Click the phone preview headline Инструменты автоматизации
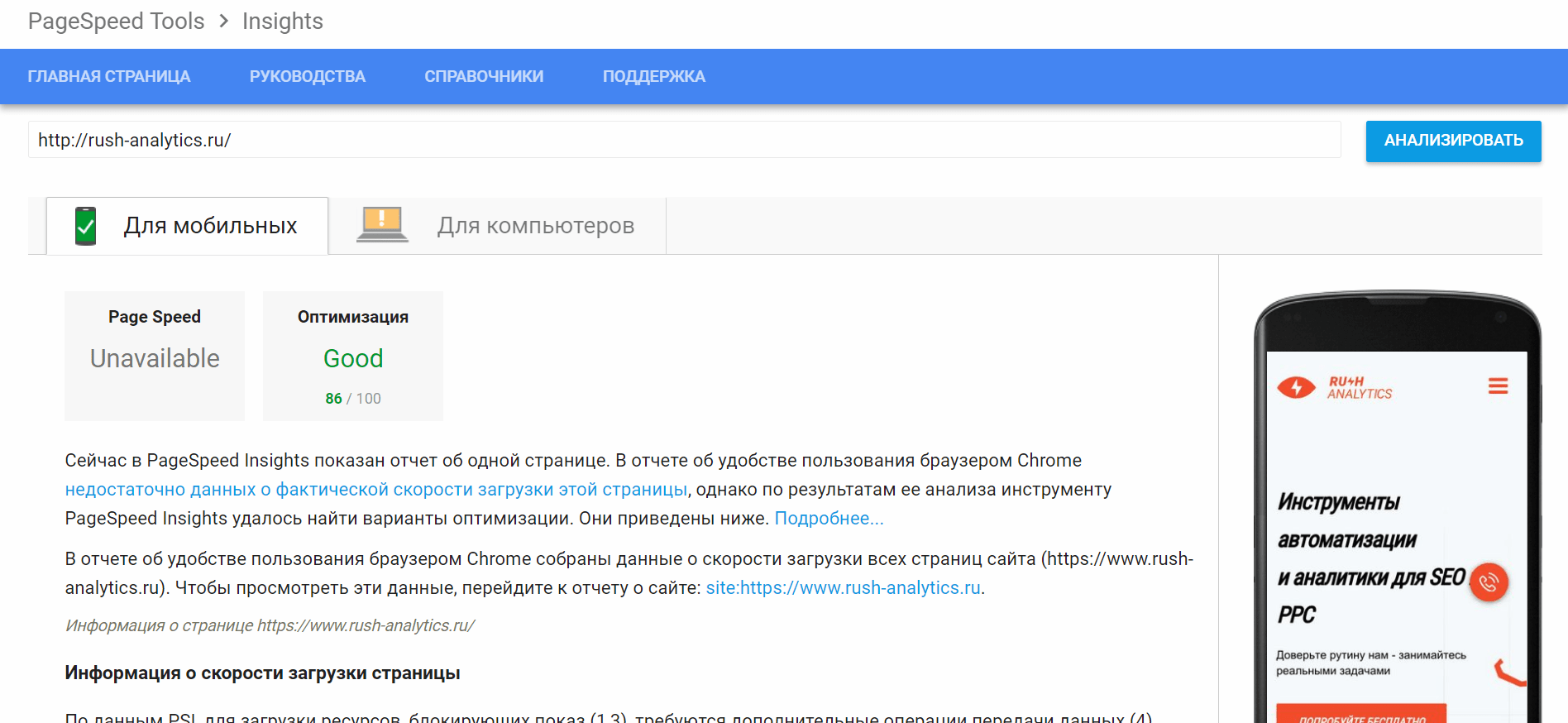Image resolution: width=1568 pixels, height=723 pixels. pos(1372,558)
